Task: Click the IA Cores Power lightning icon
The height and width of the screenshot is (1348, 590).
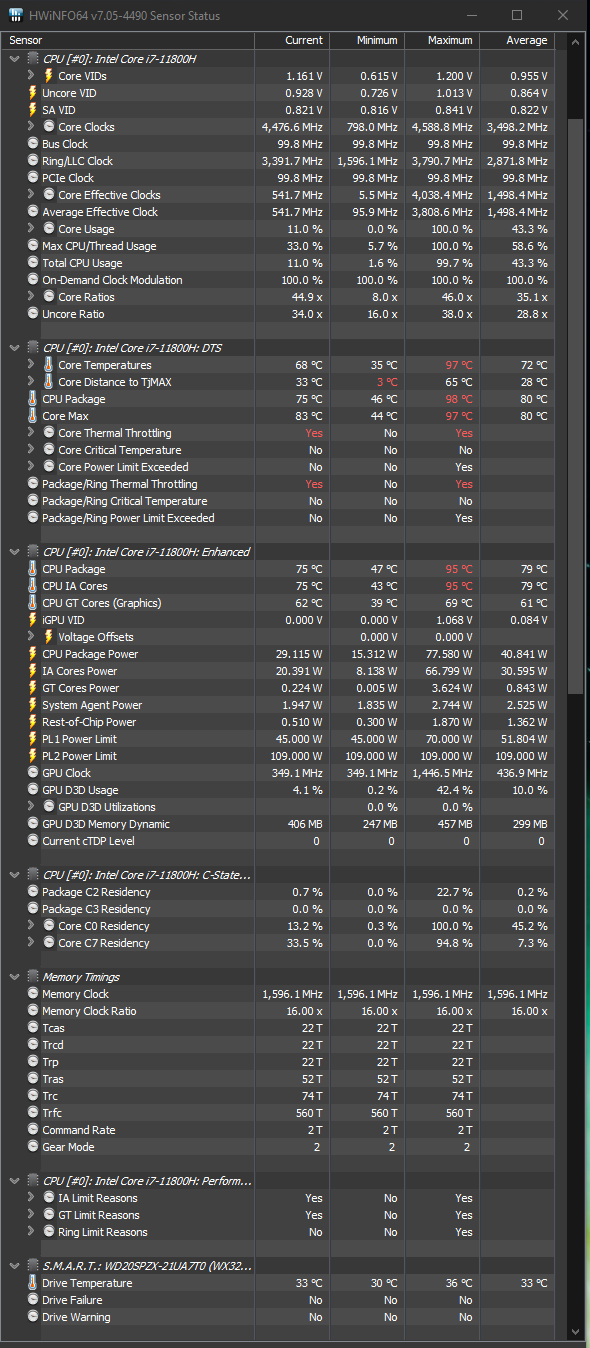Action: pos(33,671)
